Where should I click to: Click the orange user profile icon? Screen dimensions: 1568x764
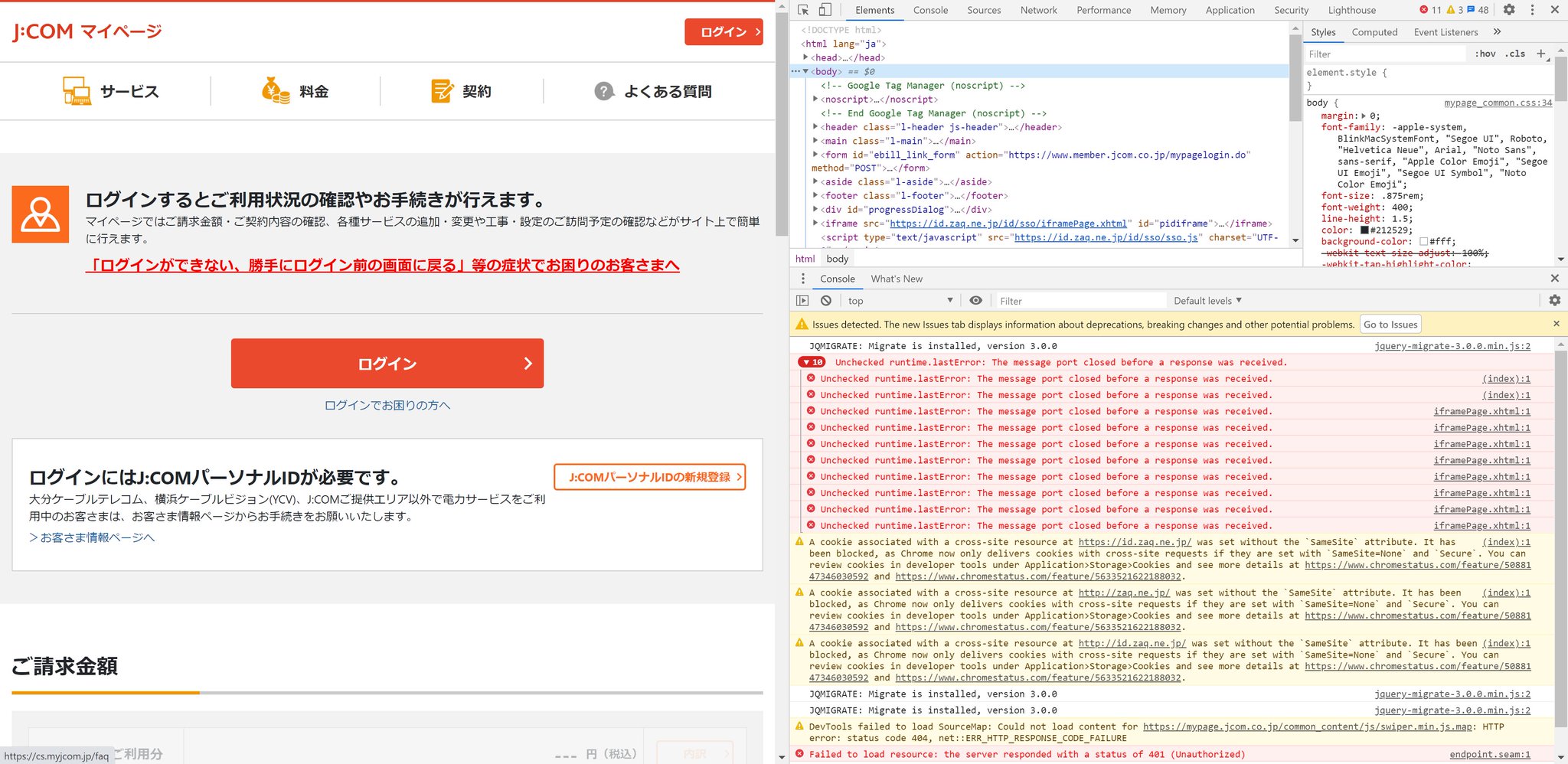(x=41, y=214)
